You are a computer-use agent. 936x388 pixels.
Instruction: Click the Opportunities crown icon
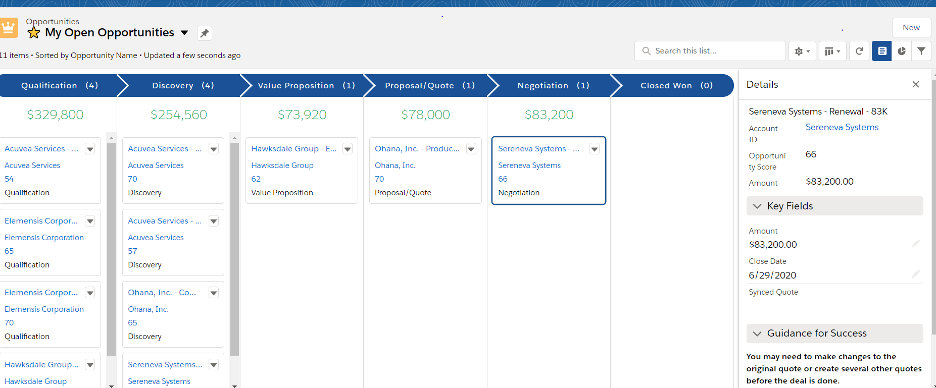click(x=8, y=27)
